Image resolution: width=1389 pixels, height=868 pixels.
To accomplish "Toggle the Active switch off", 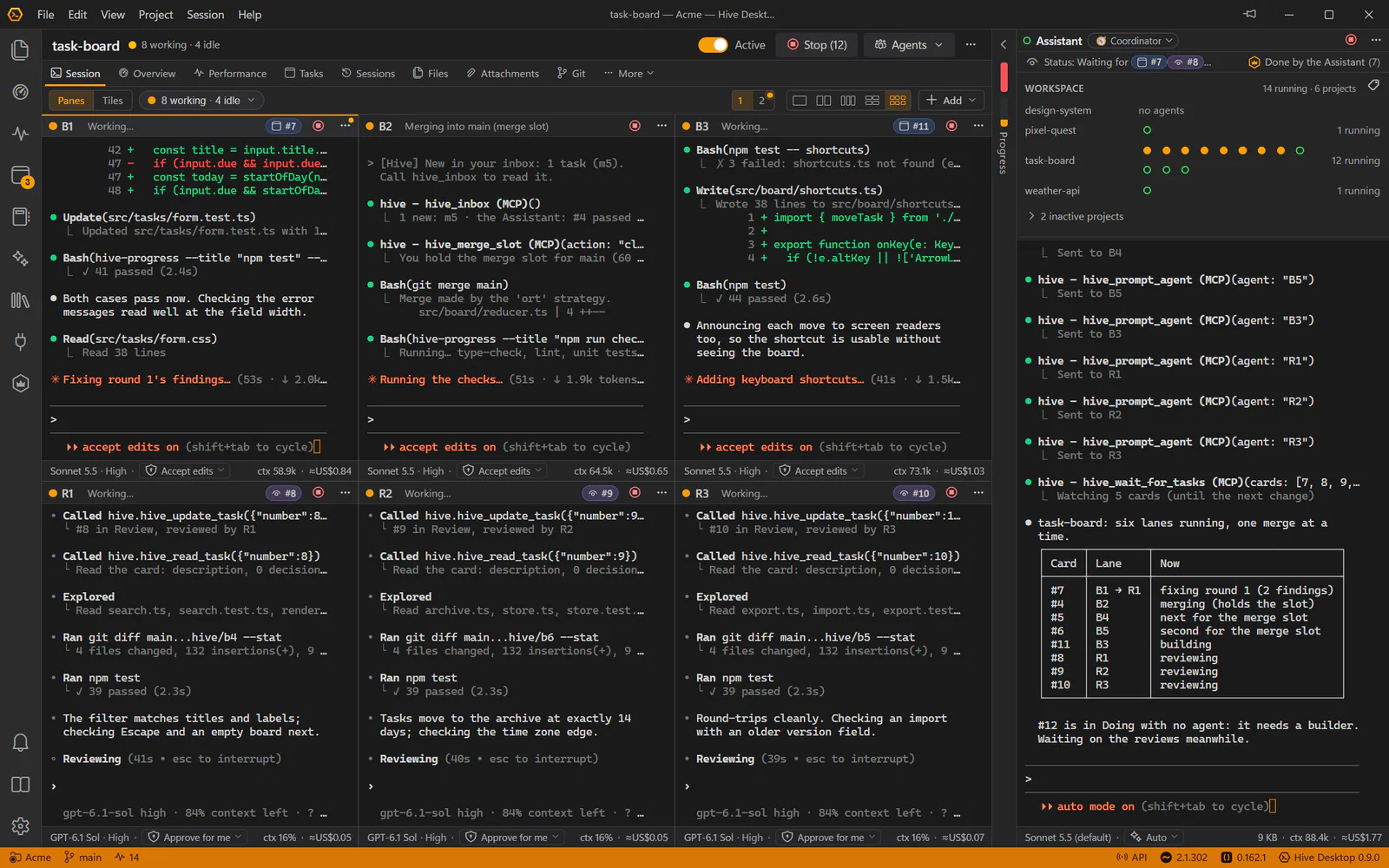I will tap(713, 45).
